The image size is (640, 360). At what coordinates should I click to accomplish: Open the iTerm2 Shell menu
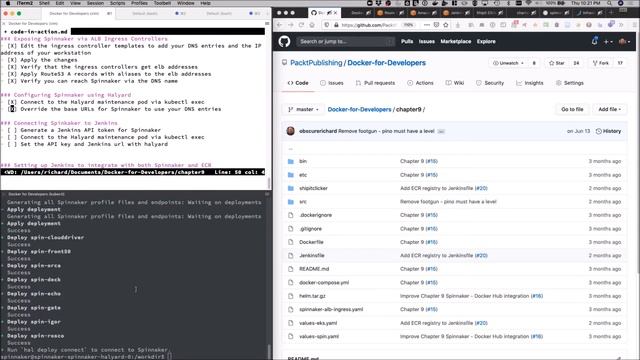coord(44,3)
